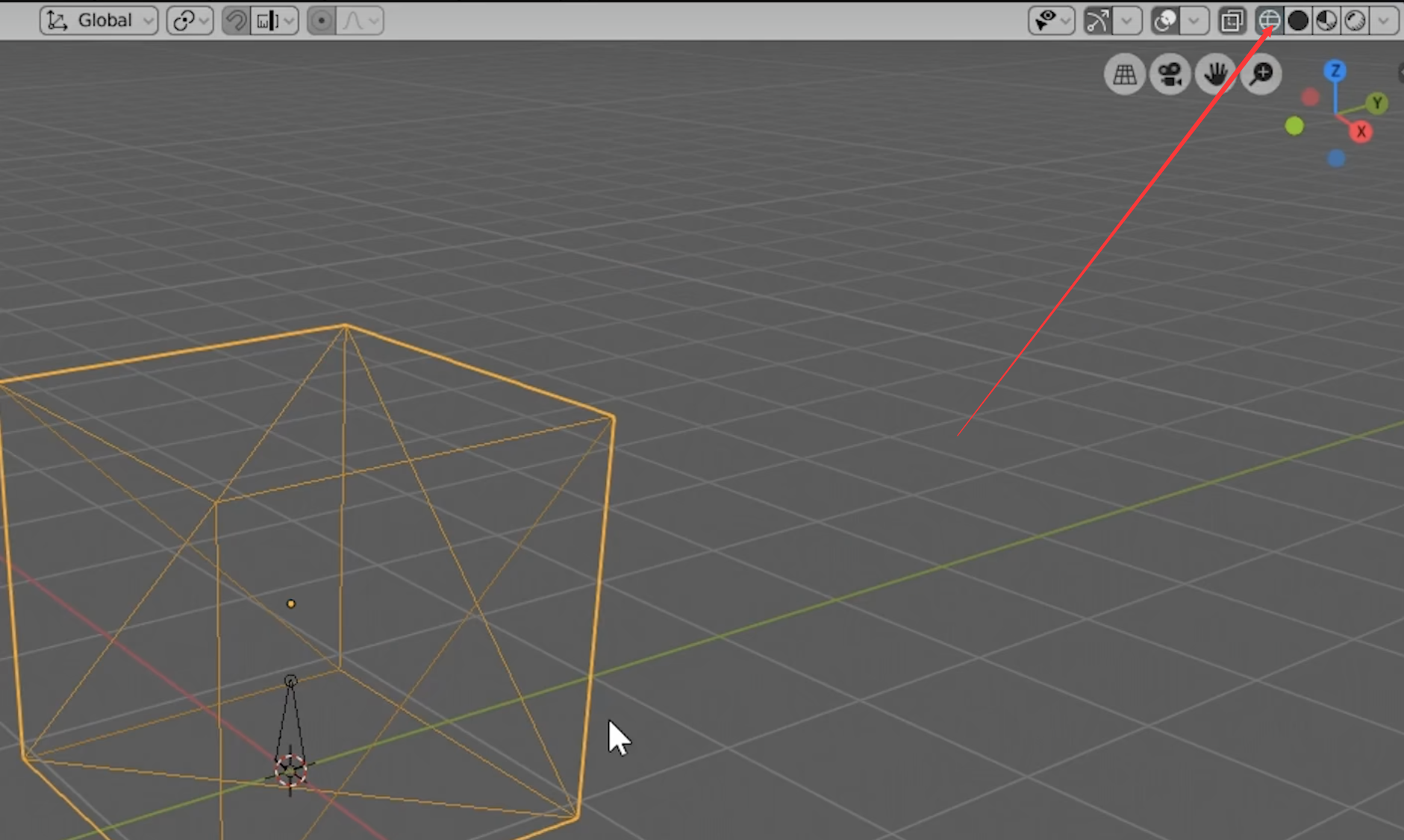Viewport: 1404px width, 840px height.
Task: Open the proportional editing falloff dropdown
Action: click(361, 20)
